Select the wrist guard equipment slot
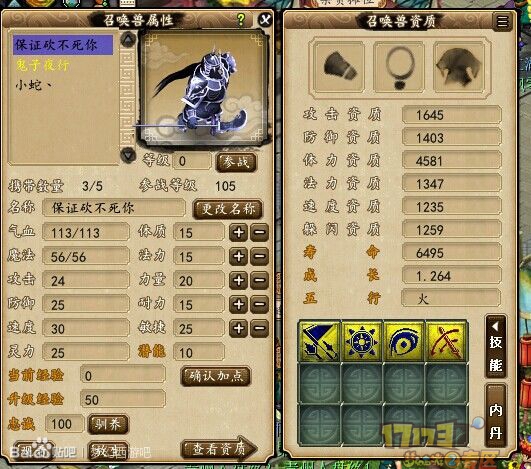This screenshot has height=469, width=531. (339, 67)
